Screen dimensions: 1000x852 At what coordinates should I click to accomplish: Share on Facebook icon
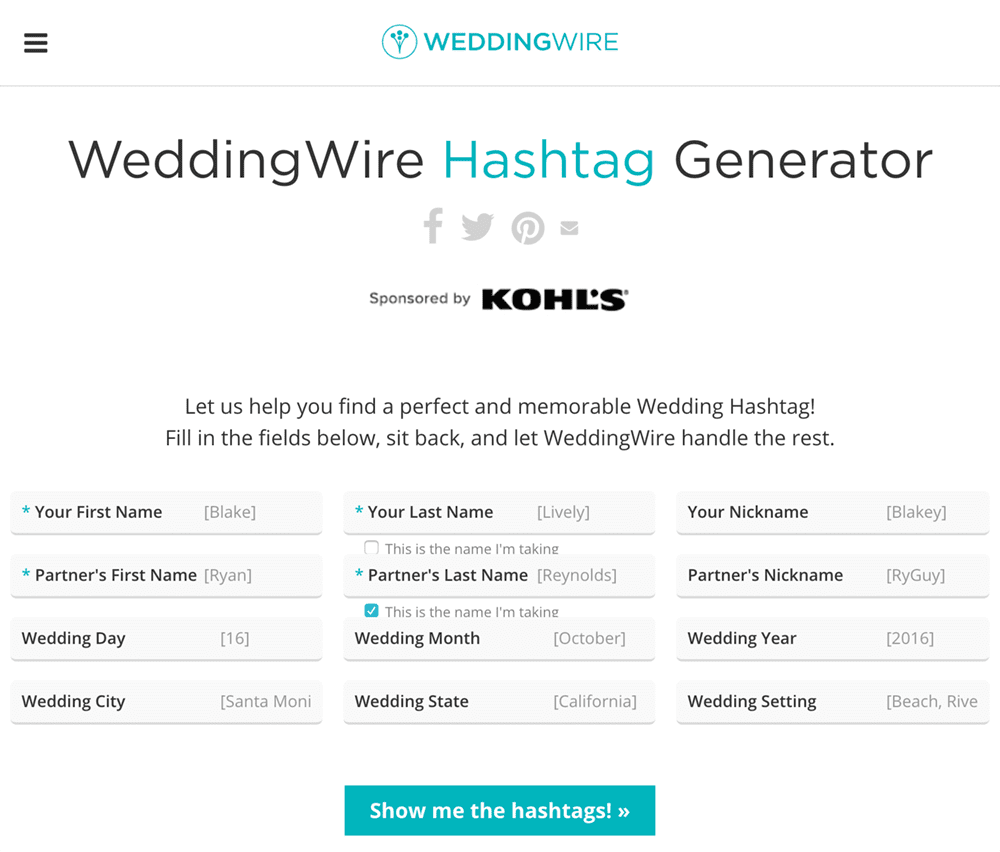pyautogui.click(x=433, y=226)
